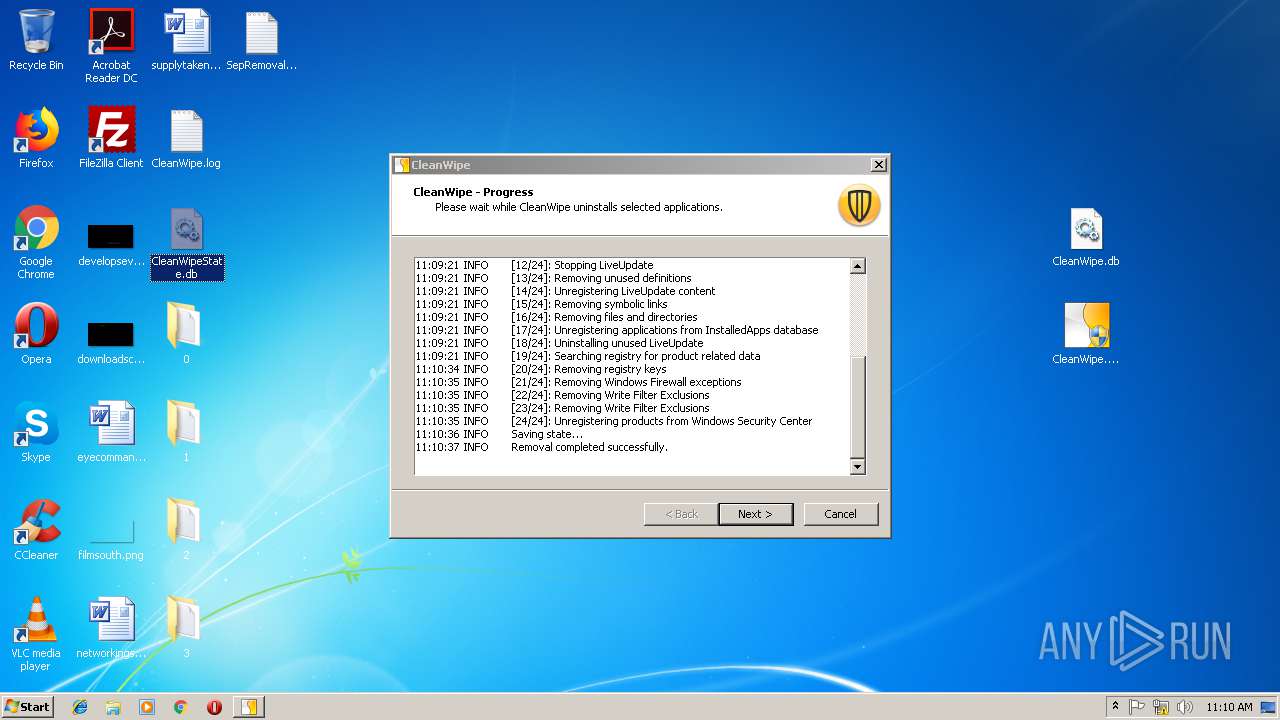This screenshot has height=720, width=1280.
Task: Open Internet Explorer from the taskbar
Action: tap(80, 707)
